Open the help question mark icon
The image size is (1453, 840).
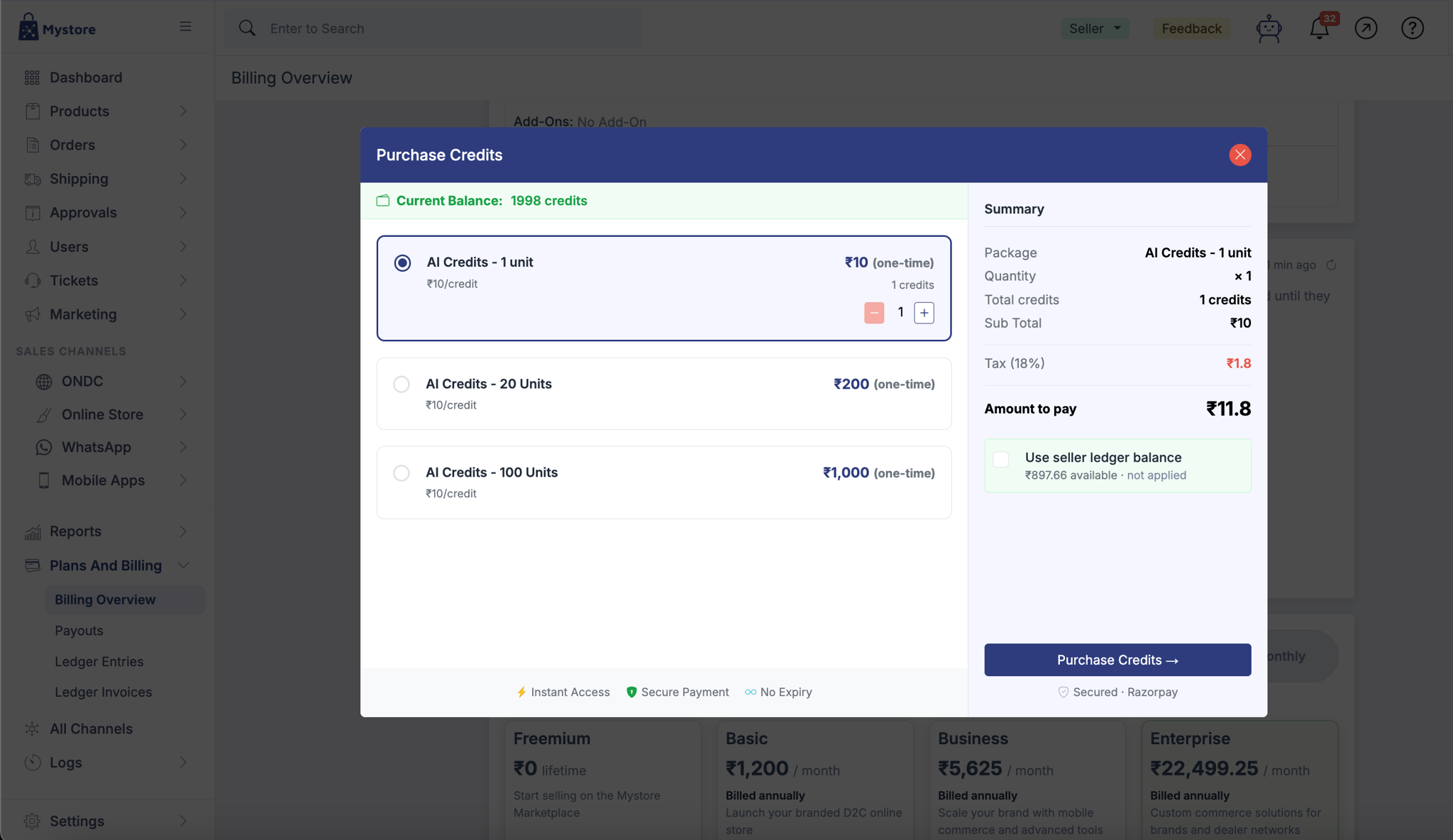(1412, 28)
